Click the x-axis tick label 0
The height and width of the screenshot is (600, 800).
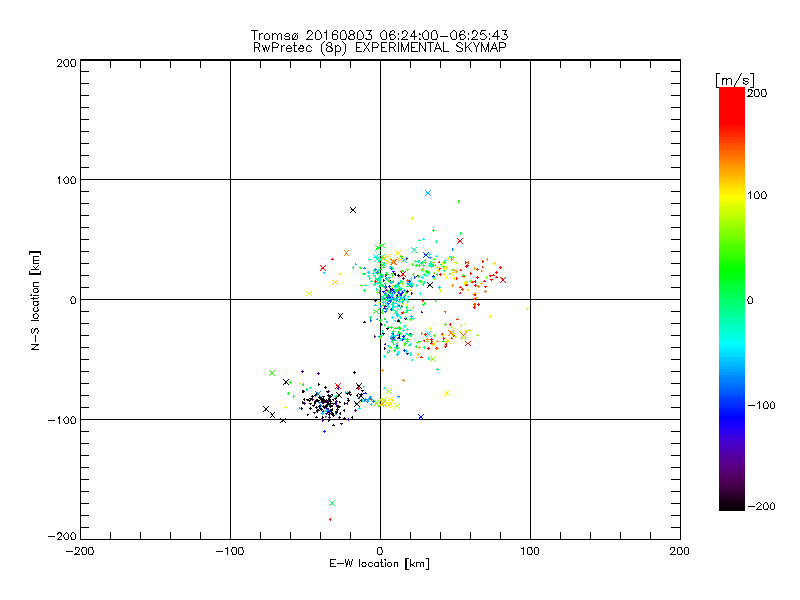tap(380, 551)
